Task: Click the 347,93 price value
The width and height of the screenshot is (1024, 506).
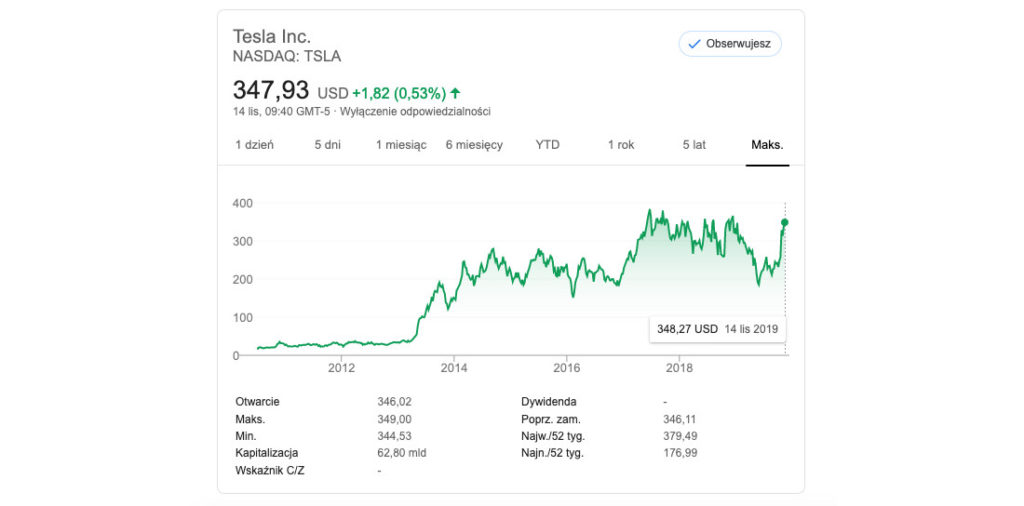Action: [270, 90]
